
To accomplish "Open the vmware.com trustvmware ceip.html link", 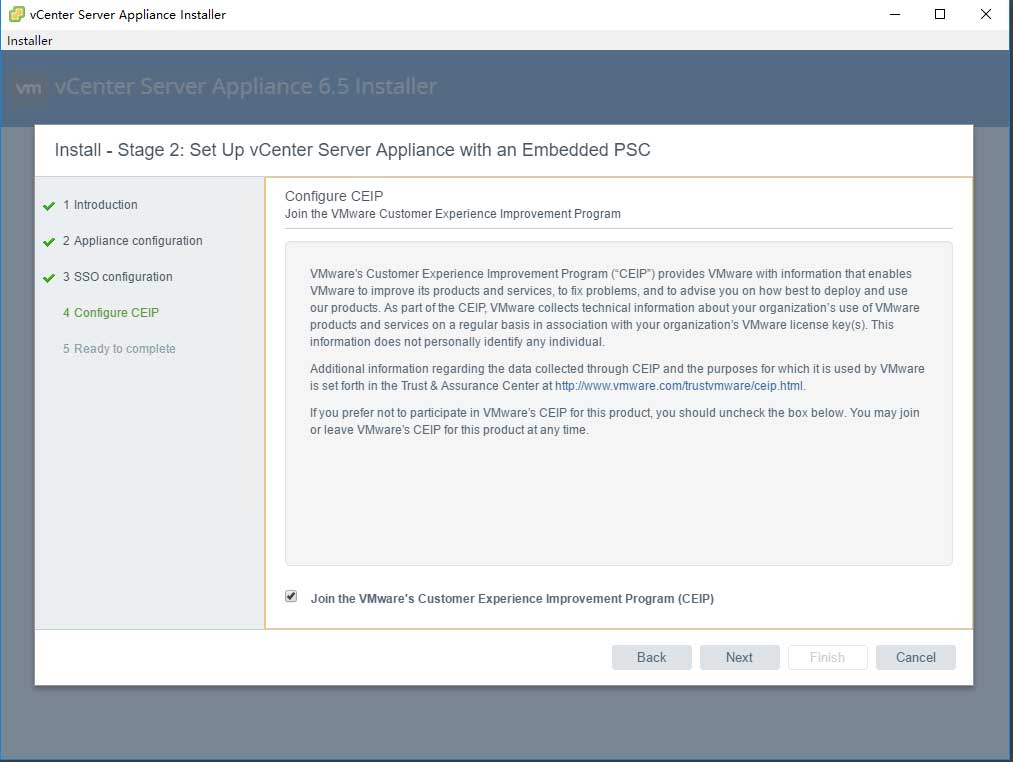I will tap(679, 386).
